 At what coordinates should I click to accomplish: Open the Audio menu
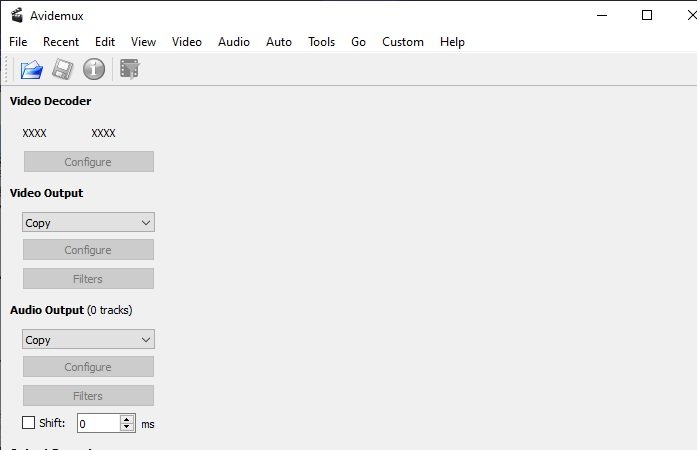(x=233, y=42)
